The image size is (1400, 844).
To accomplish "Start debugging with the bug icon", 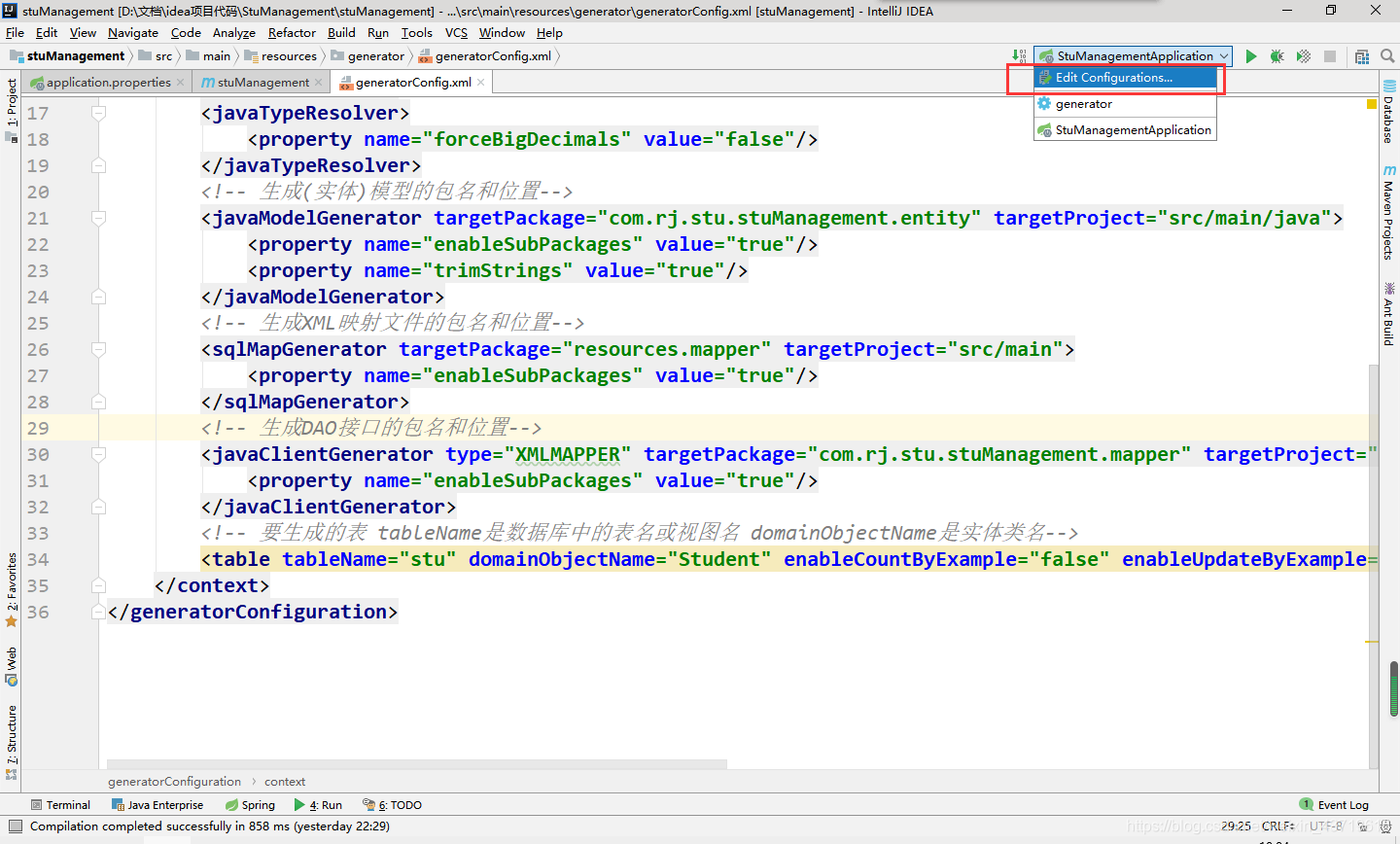I will point(1277,56).
